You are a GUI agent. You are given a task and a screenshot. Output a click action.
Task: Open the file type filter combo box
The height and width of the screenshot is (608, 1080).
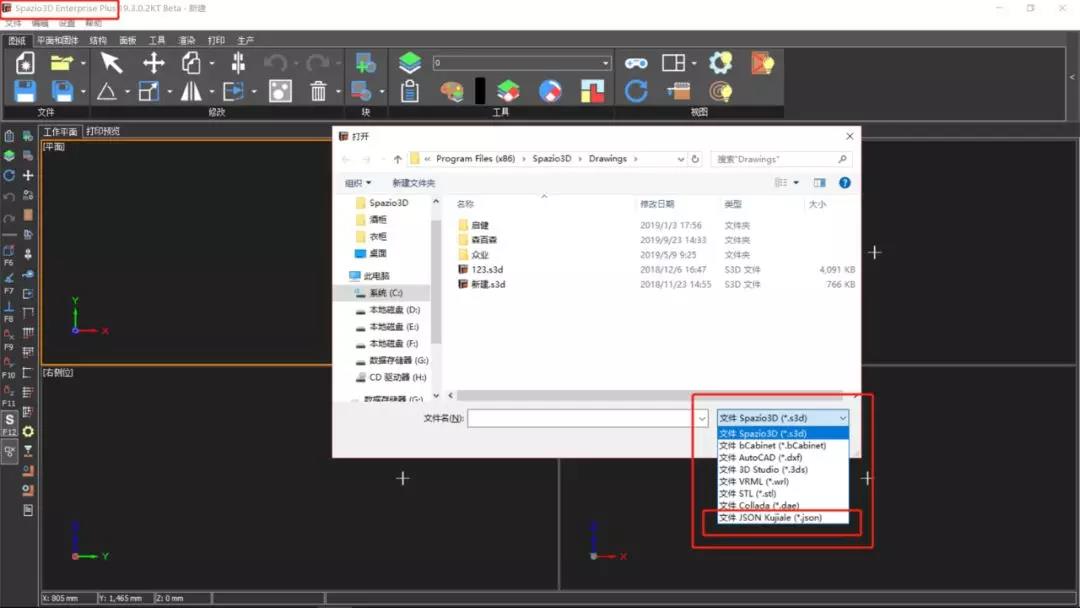coord(782,418)
